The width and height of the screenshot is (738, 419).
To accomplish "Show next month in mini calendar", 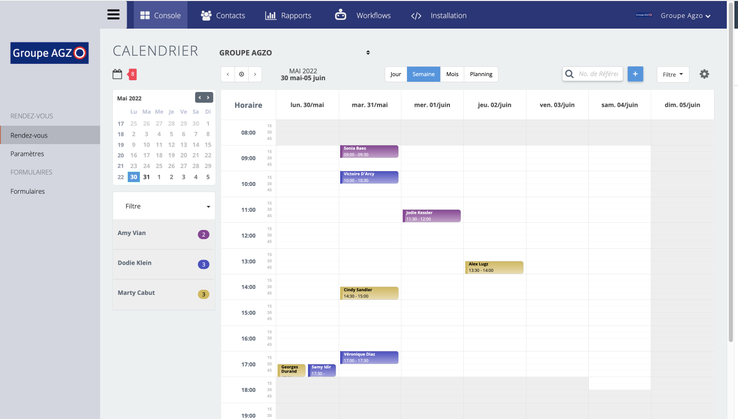I will pyautogui.click(x=208, y=97).
